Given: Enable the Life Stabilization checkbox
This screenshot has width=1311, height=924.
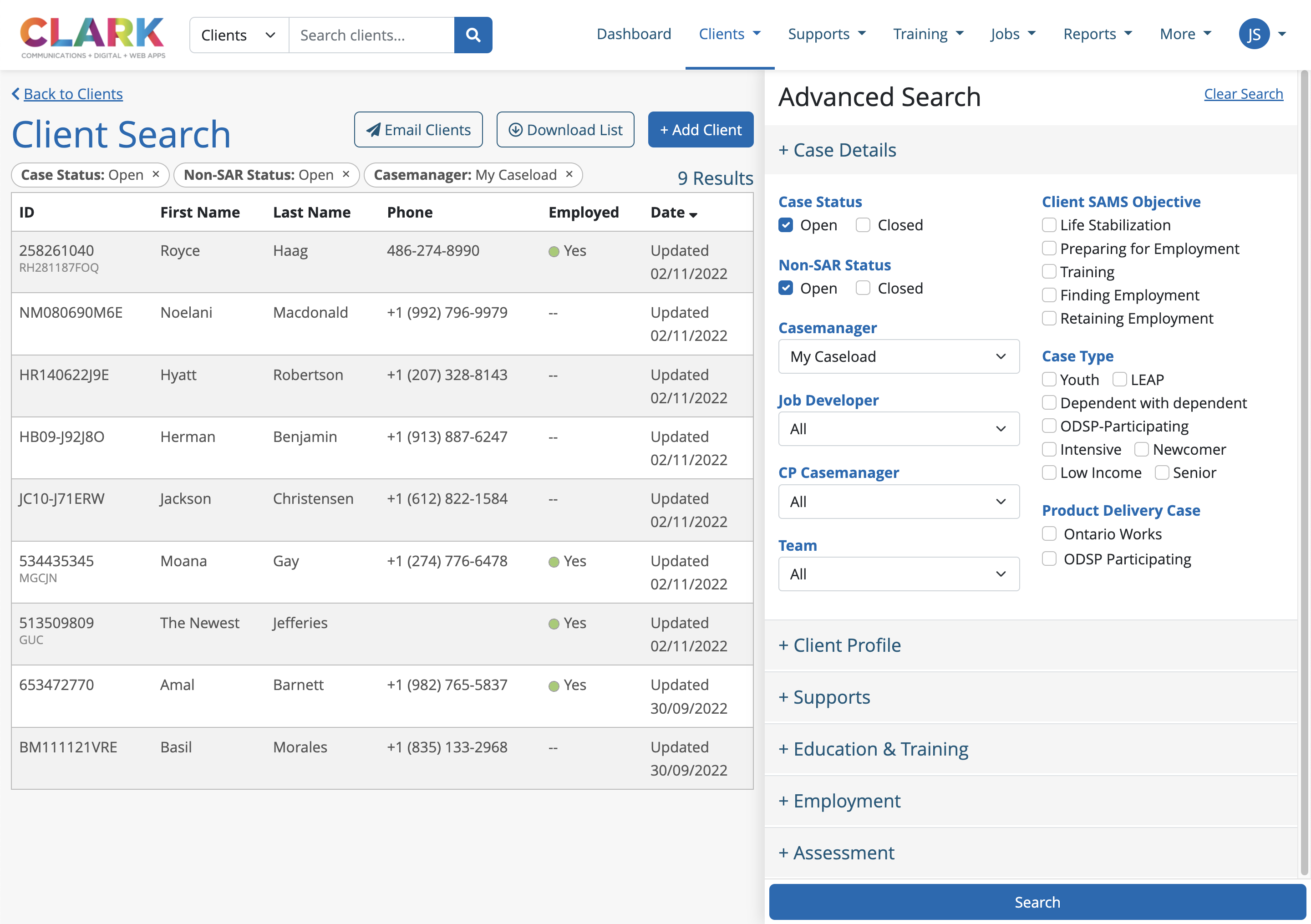Looking at the screenshot, I should point(1049,225).
